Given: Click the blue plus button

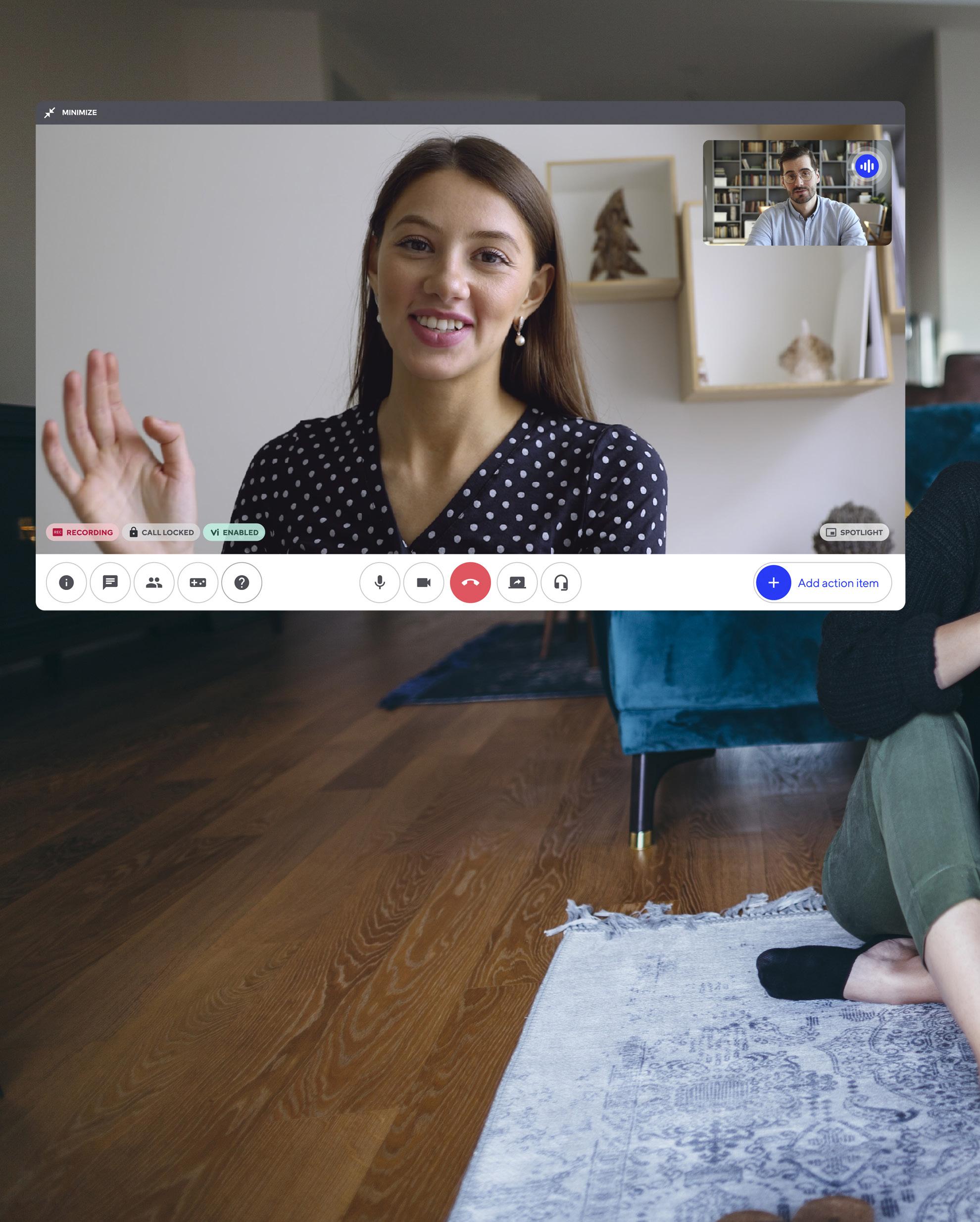Looking at the screenshot, I should 774,583.
